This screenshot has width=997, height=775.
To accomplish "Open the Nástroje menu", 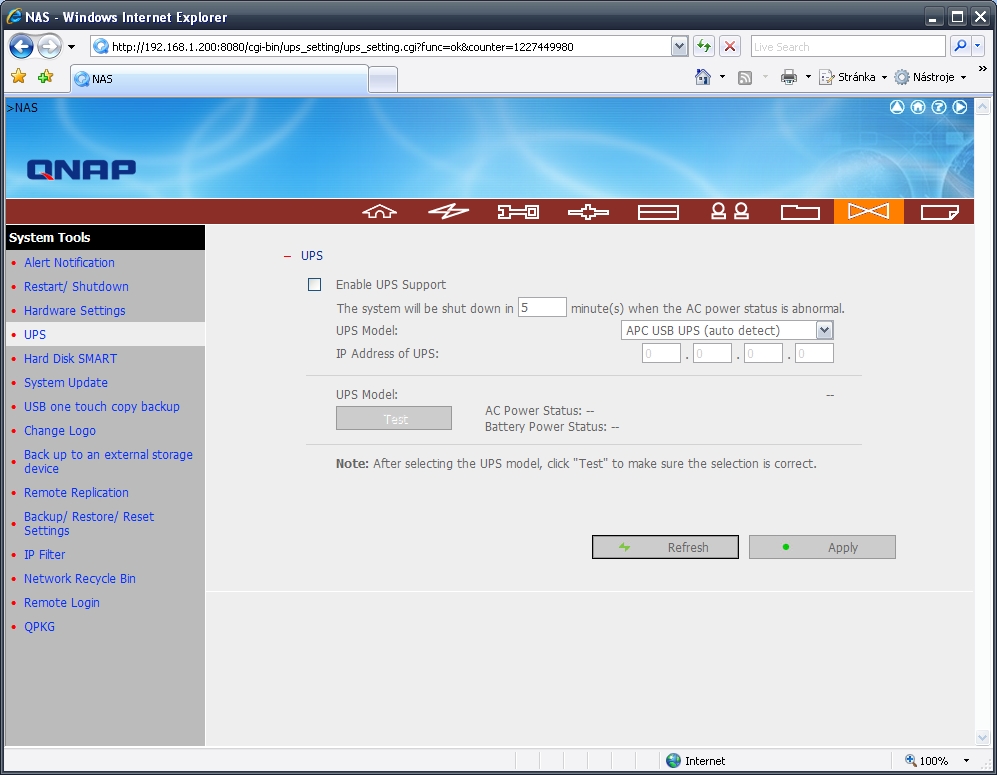I will point(930,77).
